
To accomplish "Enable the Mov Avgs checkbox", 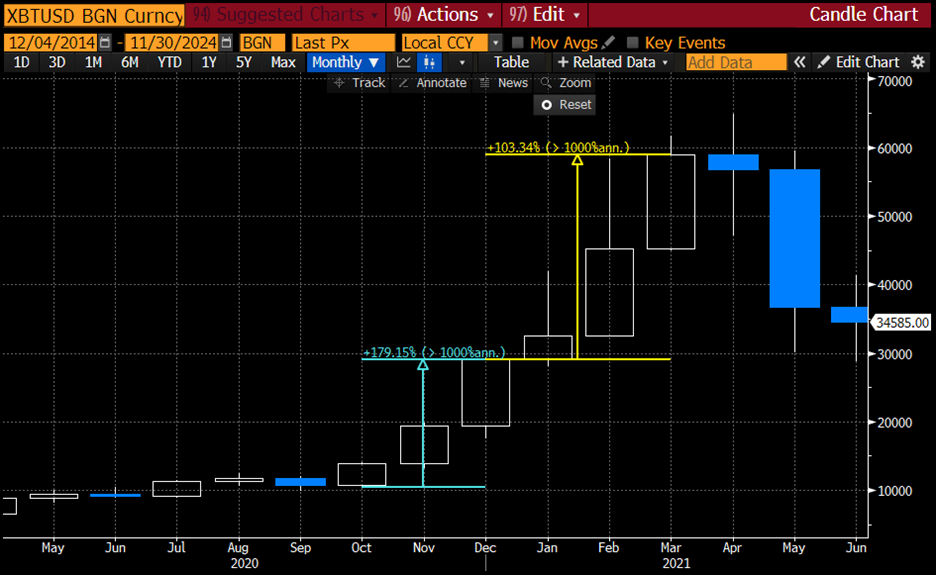I will pyautogui.click(x=518, y=42).
